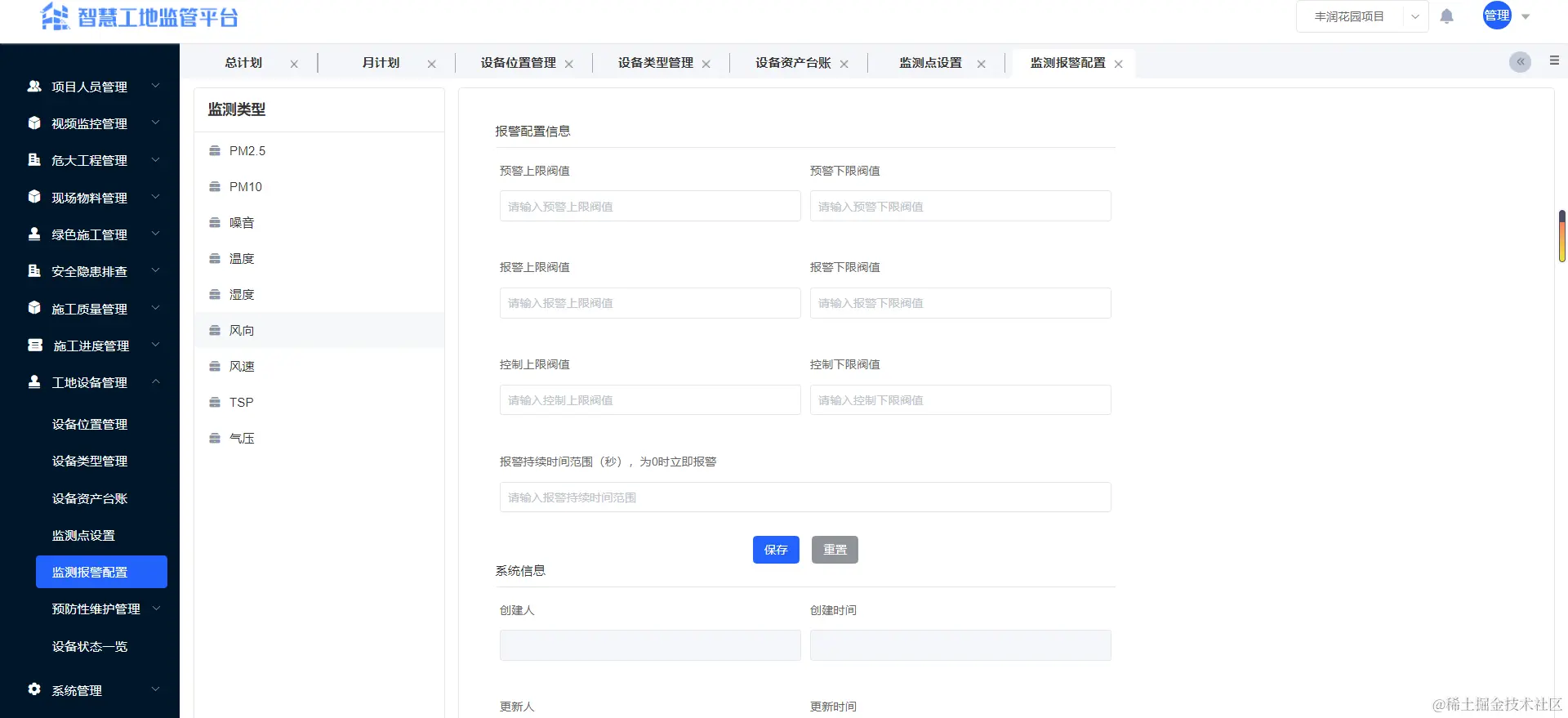
Task: Click the gray 重置 button
Action: click(835, 550)
